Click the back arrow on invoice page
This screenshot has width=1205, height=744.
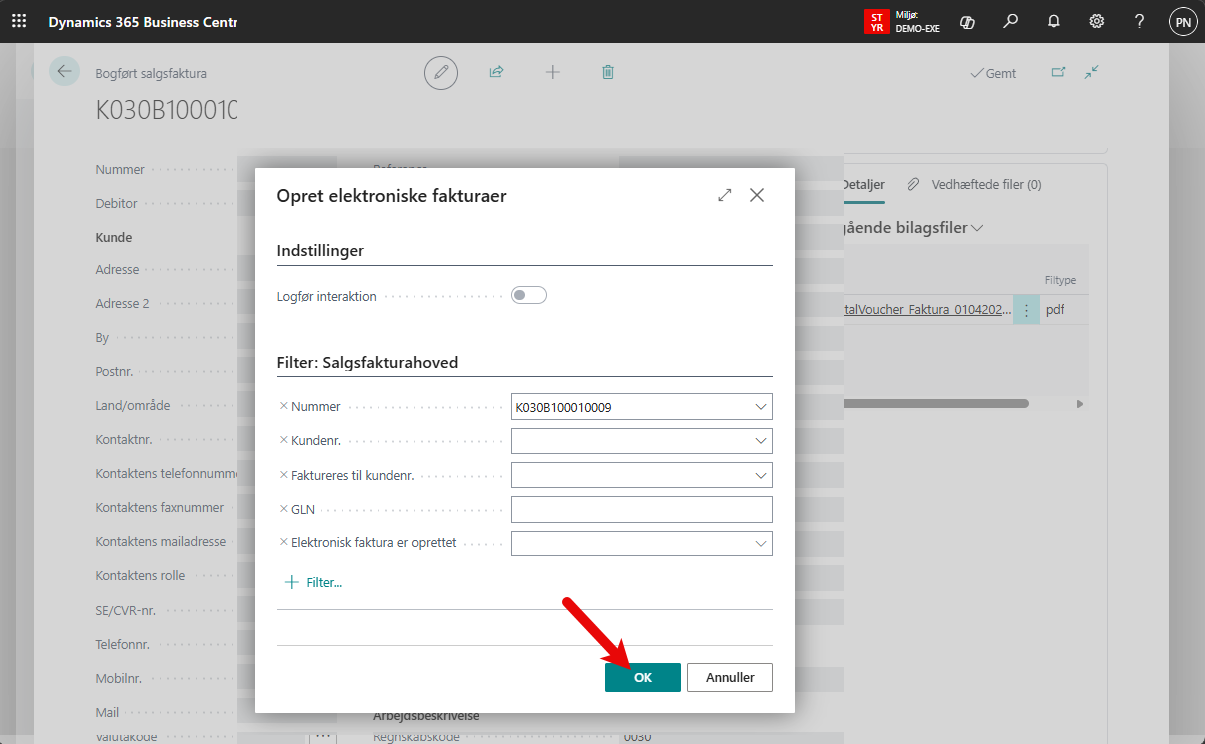point(65,71)
